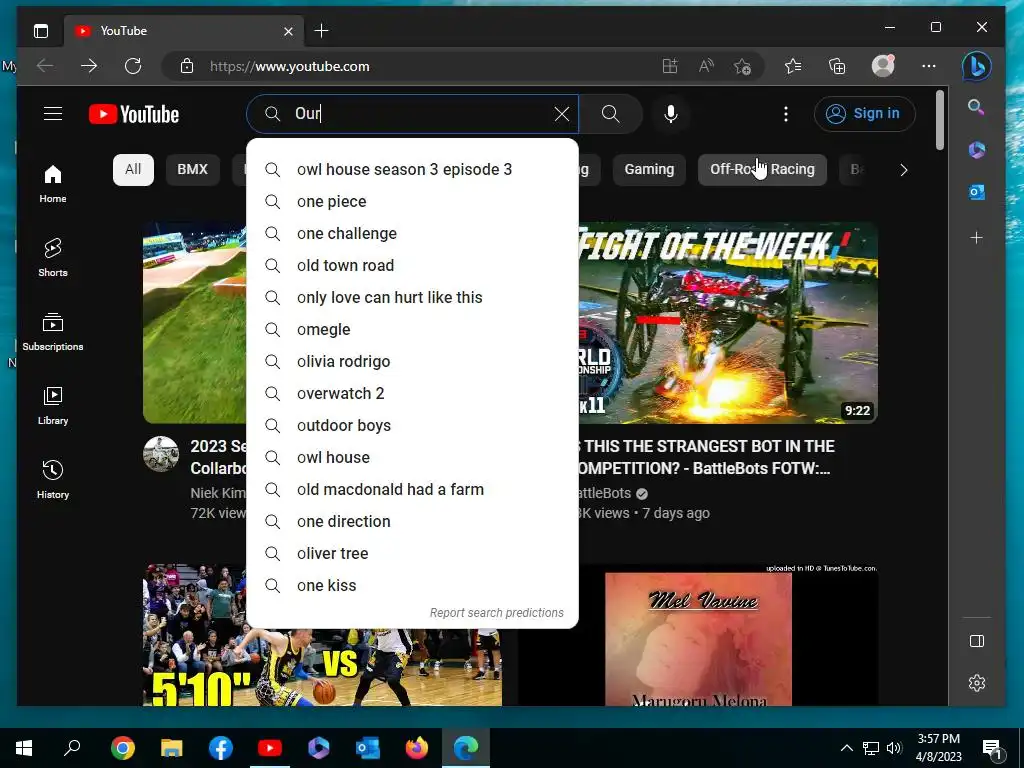Add this page to favorites

click(743, 66)
